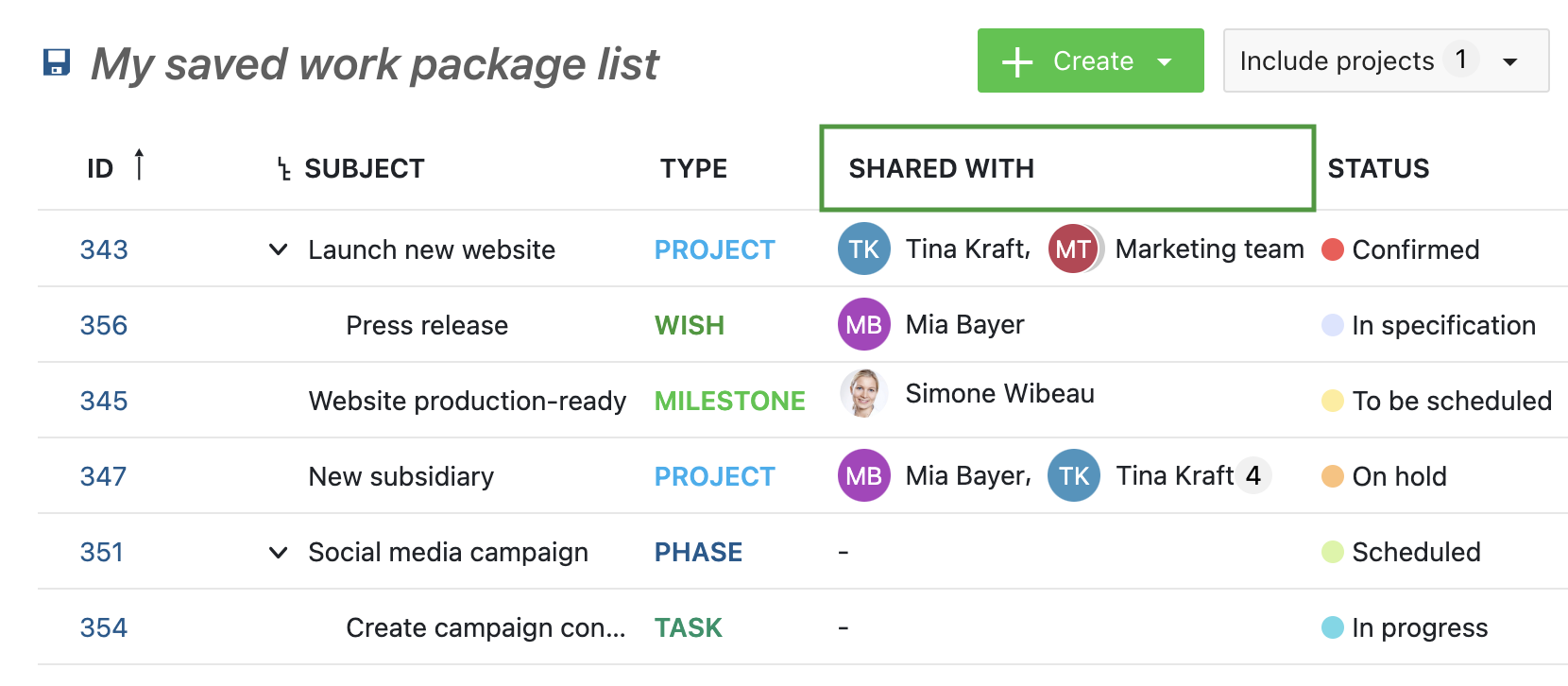The width and height of the screenshot is (1568, 686).
Task: Click the TYPE column header
Action: click(x=693, y=168)
